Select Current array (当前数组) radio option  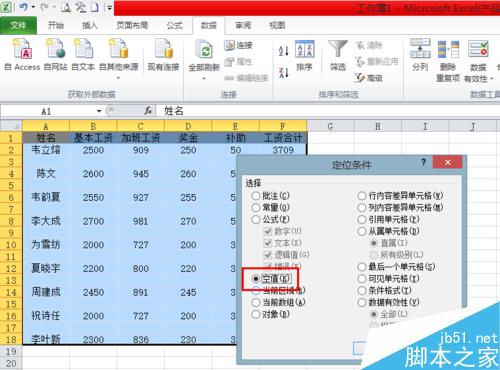(x=256, y=302)
